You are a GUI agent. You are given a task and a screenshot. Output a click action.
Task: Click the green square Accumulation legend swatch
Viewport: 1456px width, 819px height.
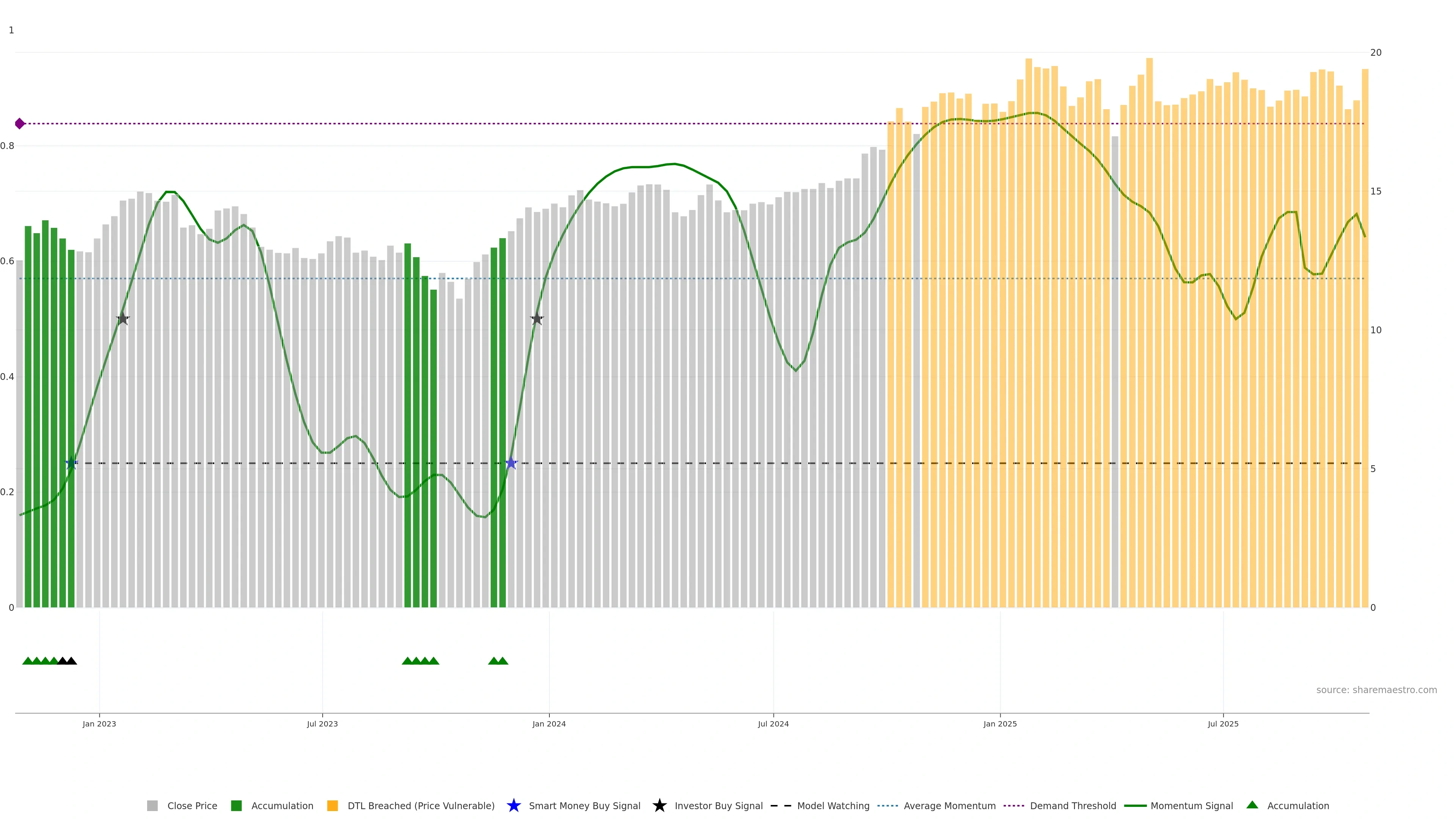coord(236,806)
